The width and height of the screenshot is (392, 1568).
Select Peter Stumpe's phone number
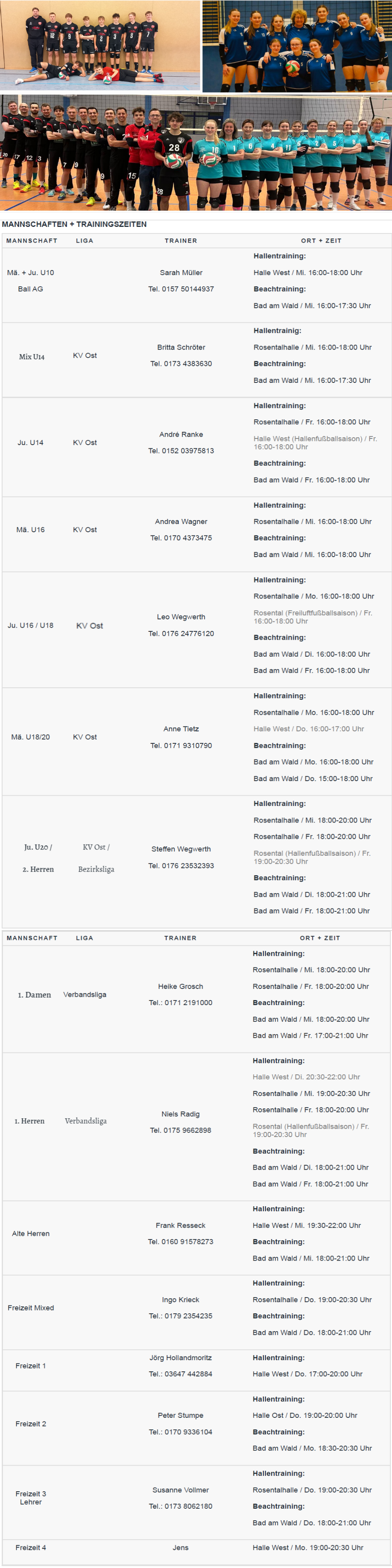coord(181,1432)
